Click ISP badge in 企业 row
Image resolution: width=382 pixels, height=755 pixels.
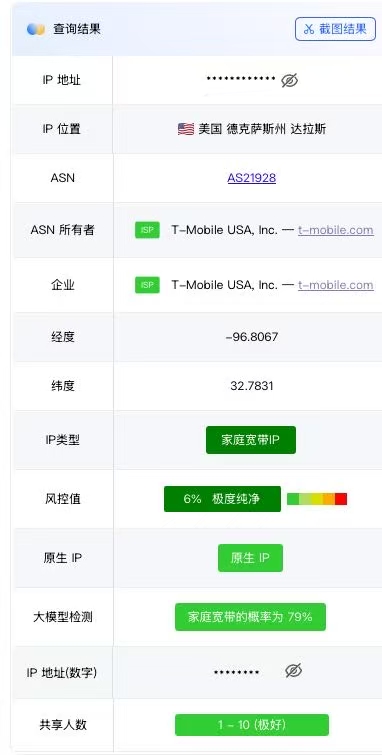[147, 285]
